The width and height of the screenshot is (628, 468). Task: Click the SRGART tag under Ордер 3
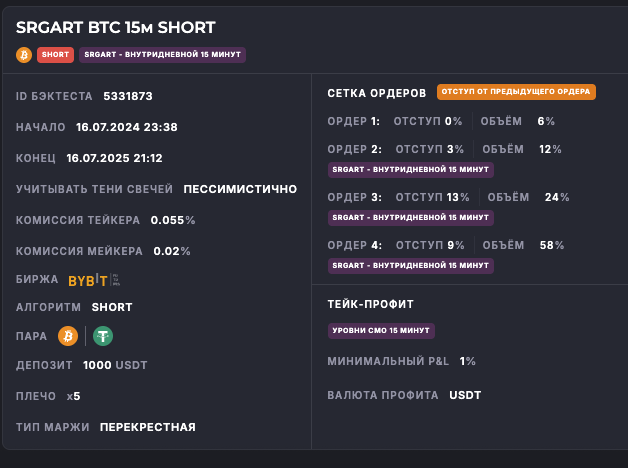(x=410, y=217)
